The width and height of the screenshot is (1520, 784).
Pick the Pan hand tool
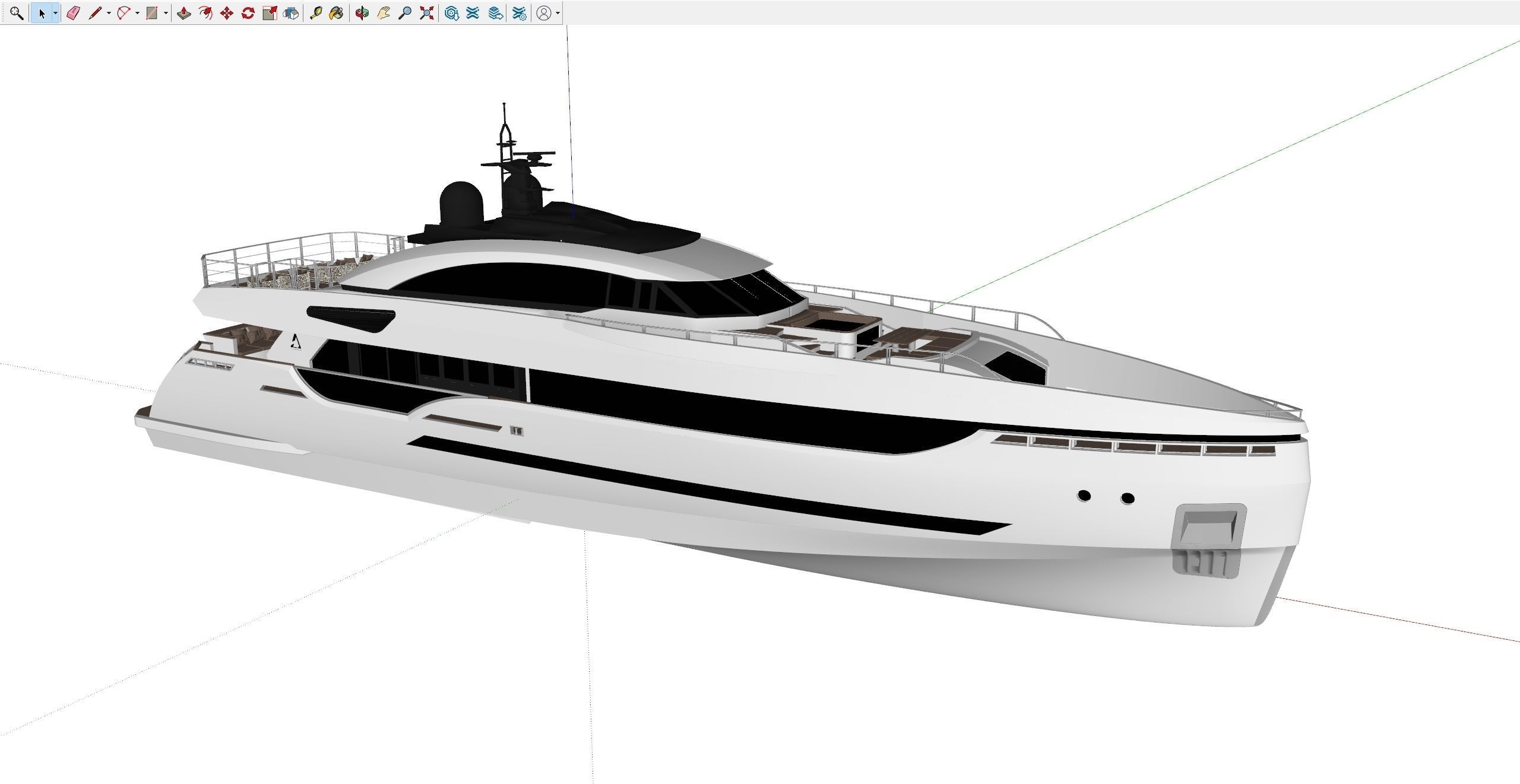(383, 13)
